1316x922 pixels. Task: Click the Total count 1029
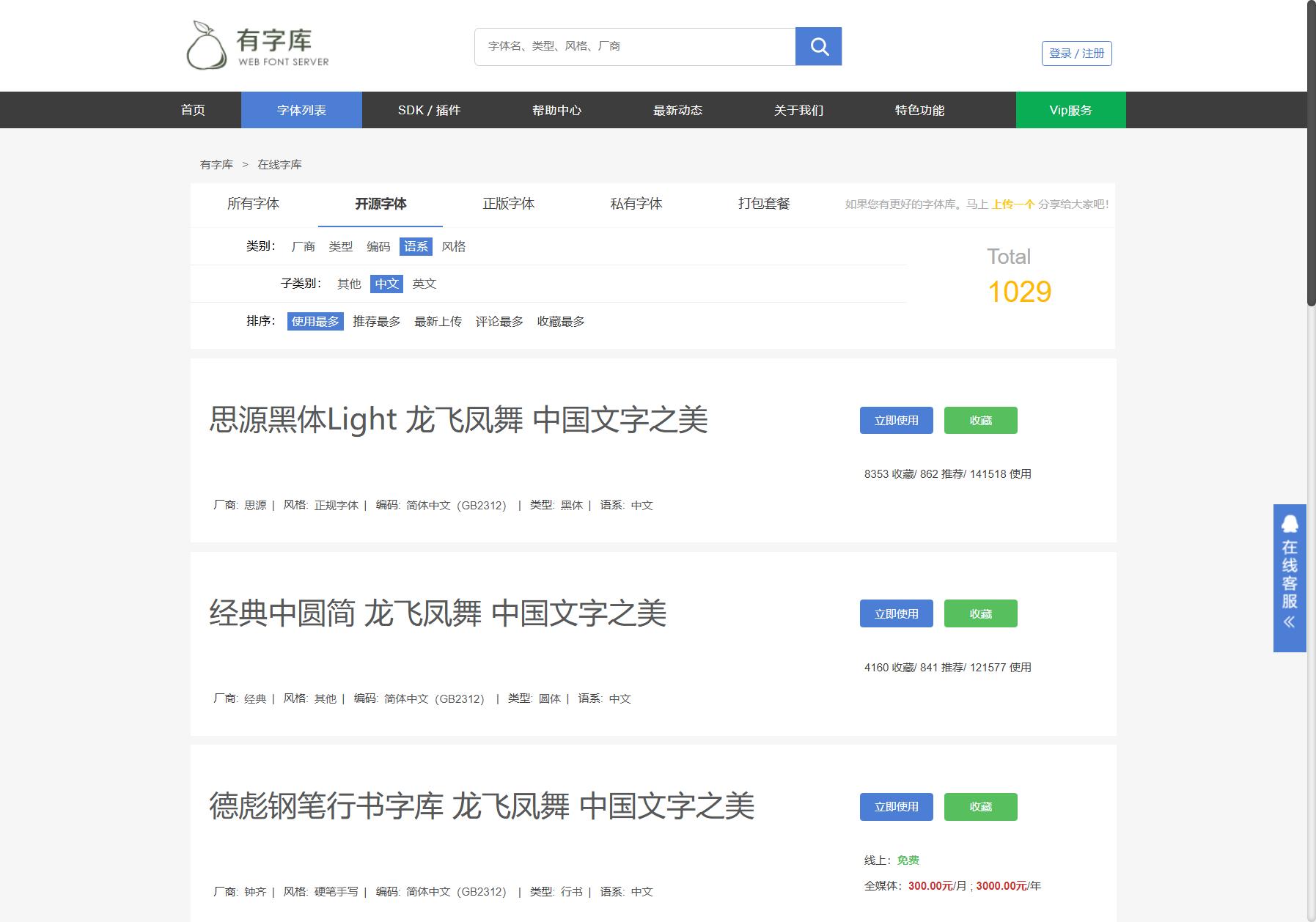pyautogui.click(x=1019, y=292)
